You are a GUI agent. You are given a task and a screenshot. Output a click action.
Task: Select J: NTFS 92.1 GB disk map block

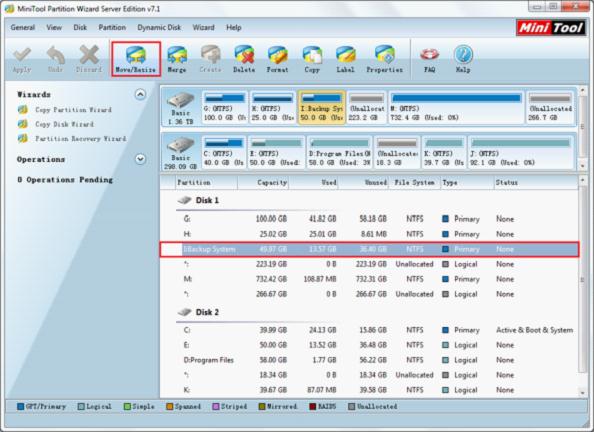[521, 153]
